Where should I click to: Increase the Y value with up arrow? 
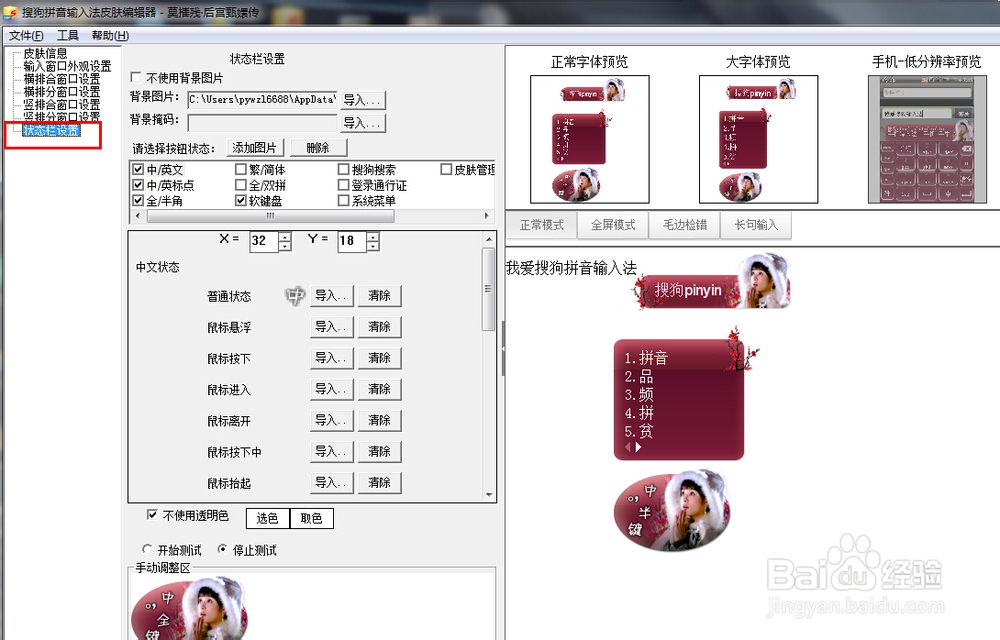pyautogui.click(x=373, y=236)
